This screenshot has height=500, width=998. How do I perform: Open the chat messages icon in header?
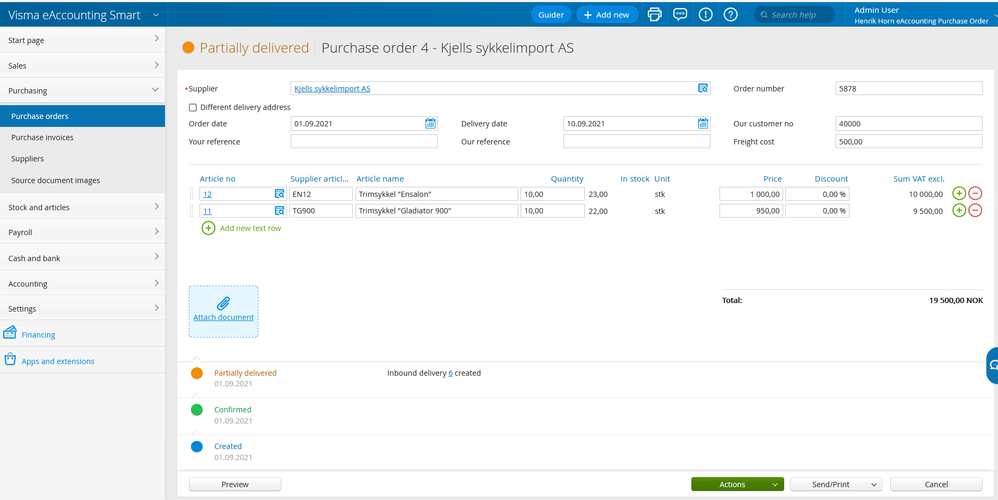click(680, 15)
